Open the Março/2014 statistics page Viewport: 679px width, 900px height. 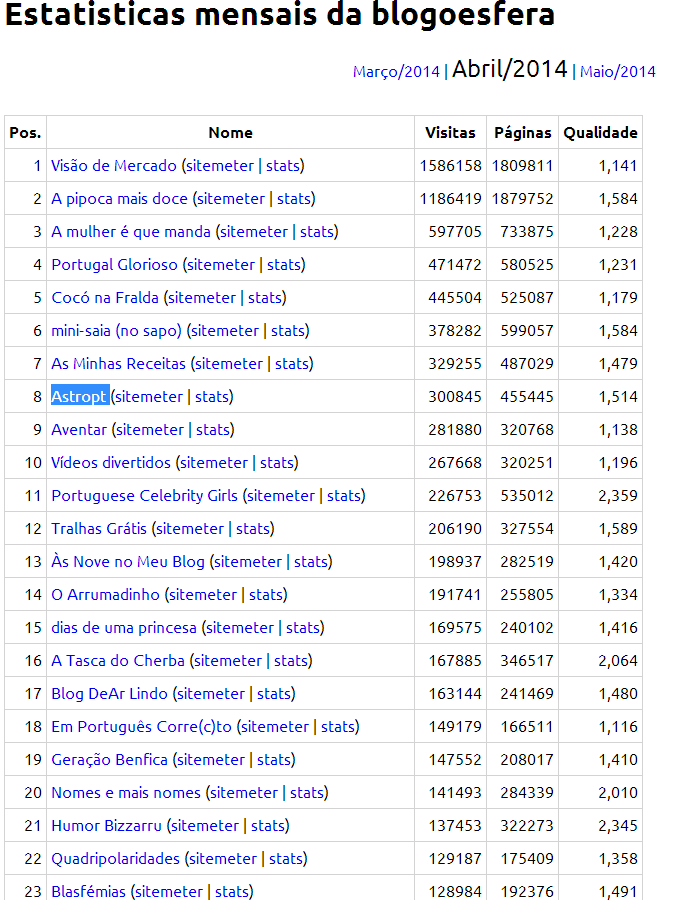tap(395, 72)
